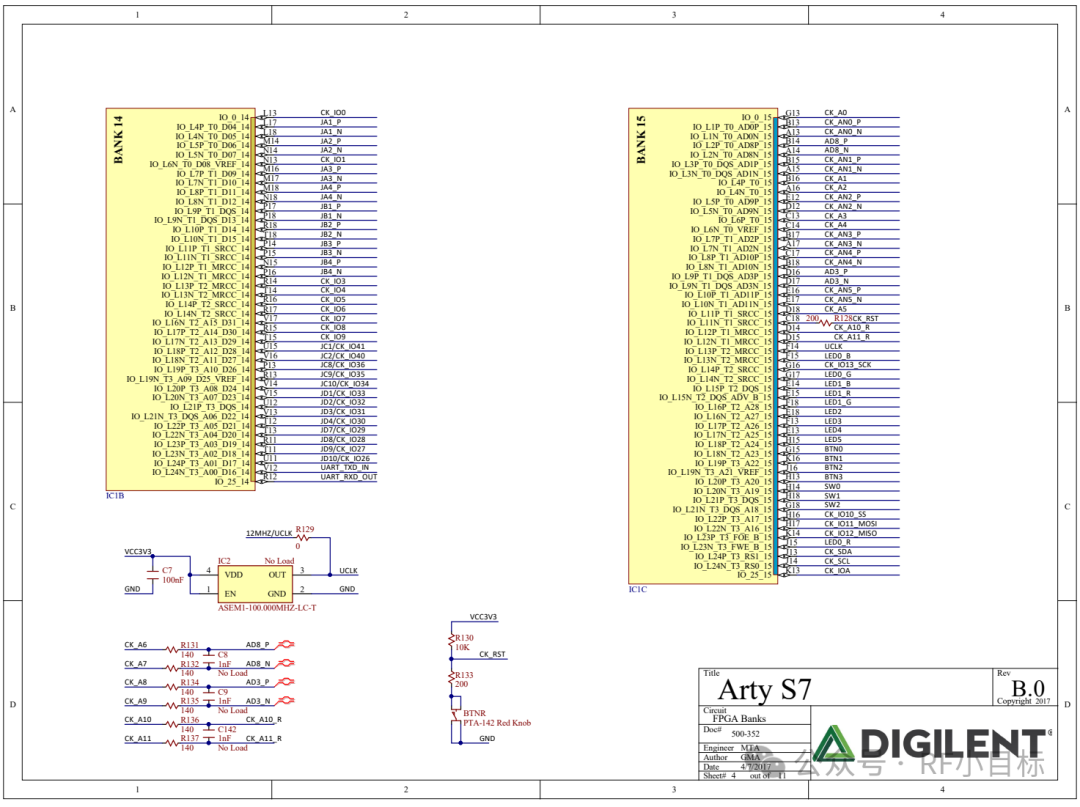Click the B.0 revision value
This screenshot has width=1080, height=807.
[x=1028, y=689]
